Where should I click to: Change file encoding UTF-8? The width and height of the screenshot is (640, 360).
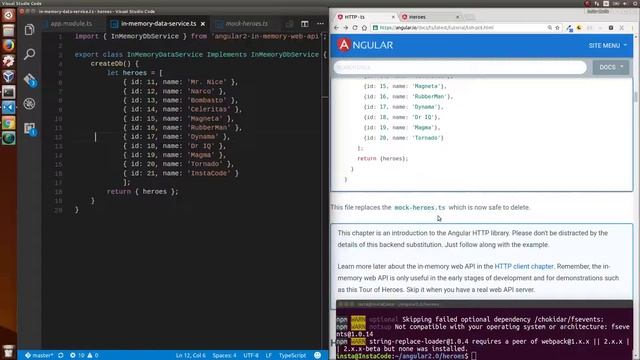pyautogui.click(x=251, y=356)
